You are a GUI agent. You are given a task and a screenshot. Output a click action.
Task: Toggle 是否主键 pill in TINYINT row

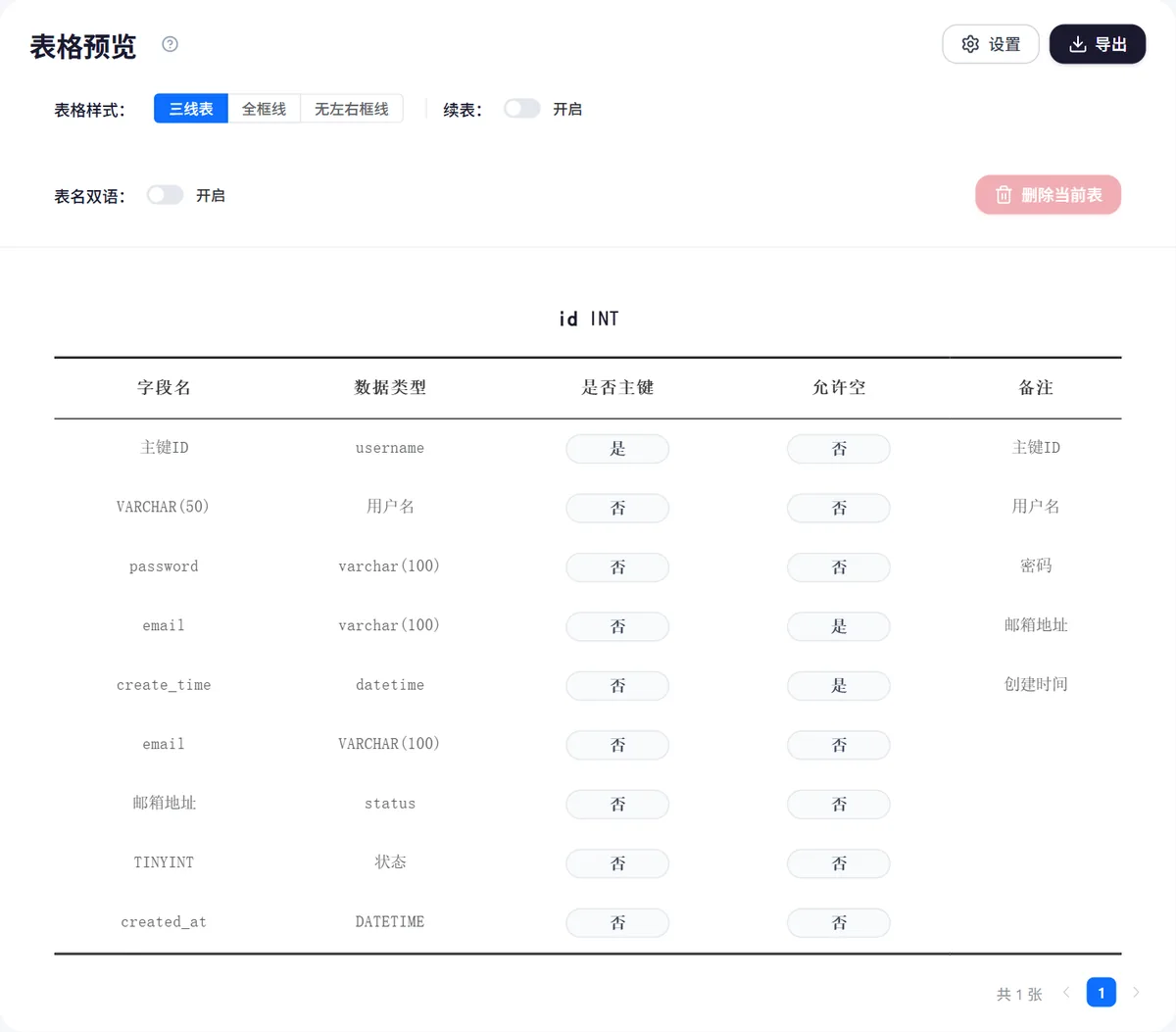click(617, 863)
